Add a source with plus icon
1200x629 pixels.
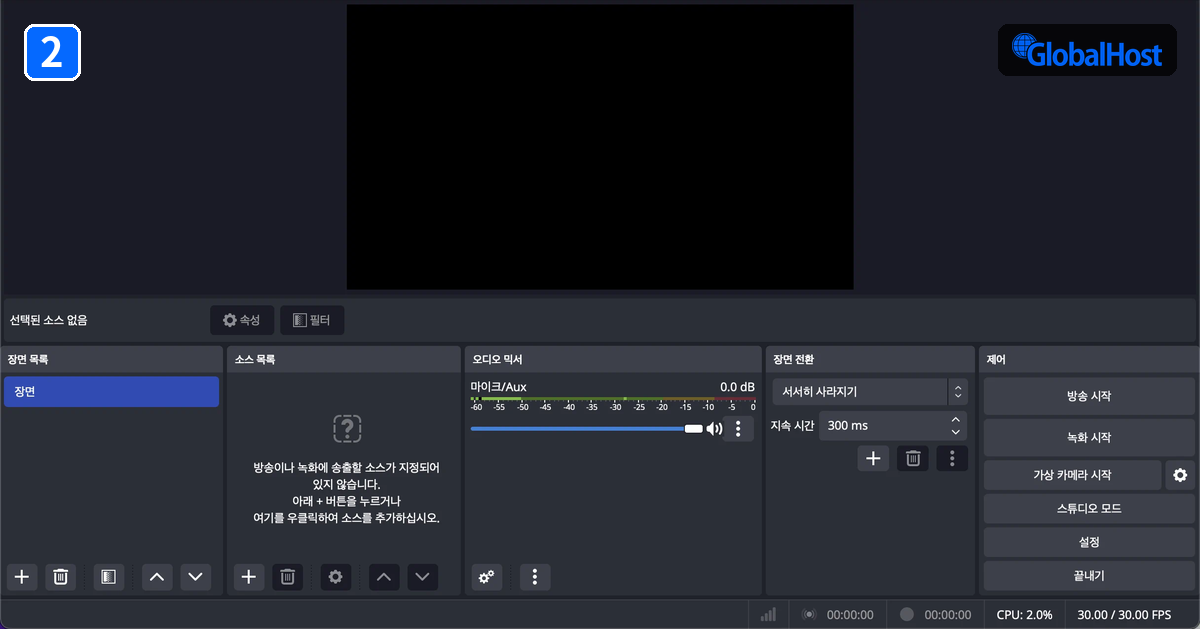click(249, 577)
